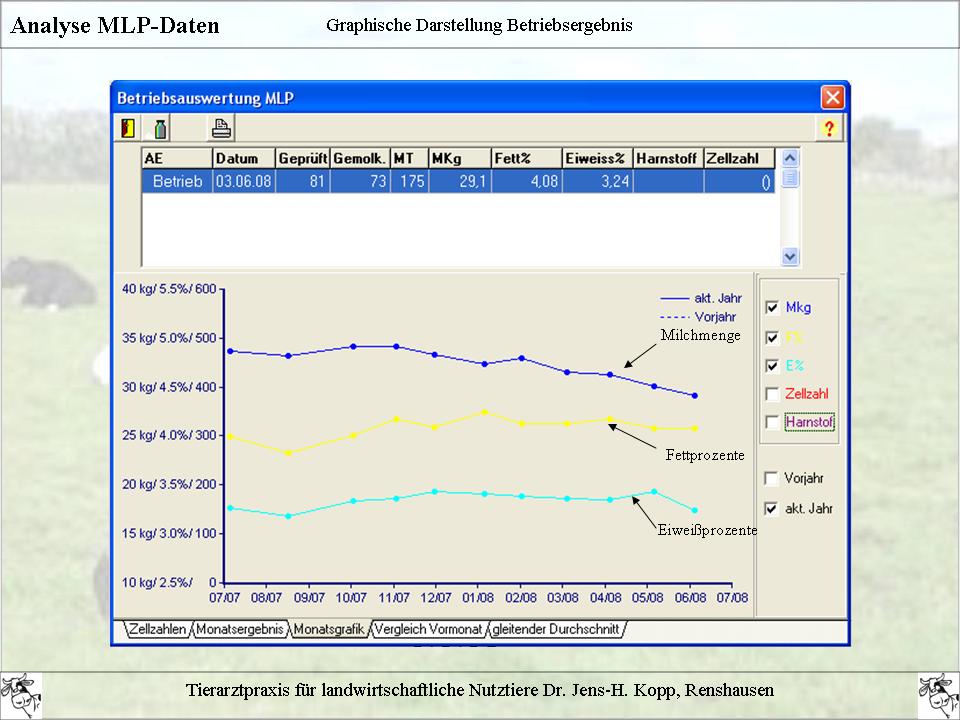Screen dimensions: 960x720
Task: Select the Betrieb row in the table
Action: [177, 182]
